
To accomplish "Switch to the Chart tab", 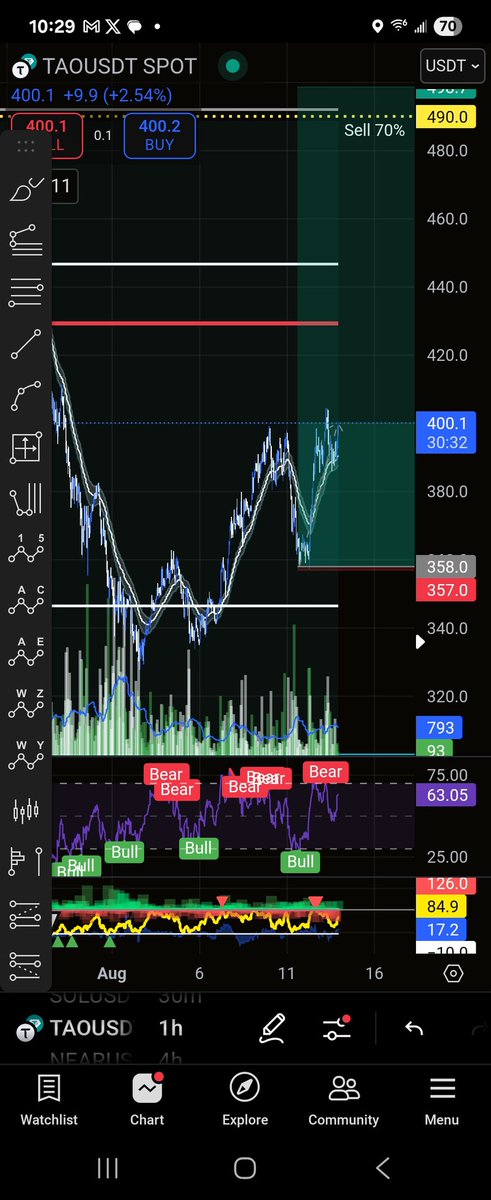I will [147, 1099].
